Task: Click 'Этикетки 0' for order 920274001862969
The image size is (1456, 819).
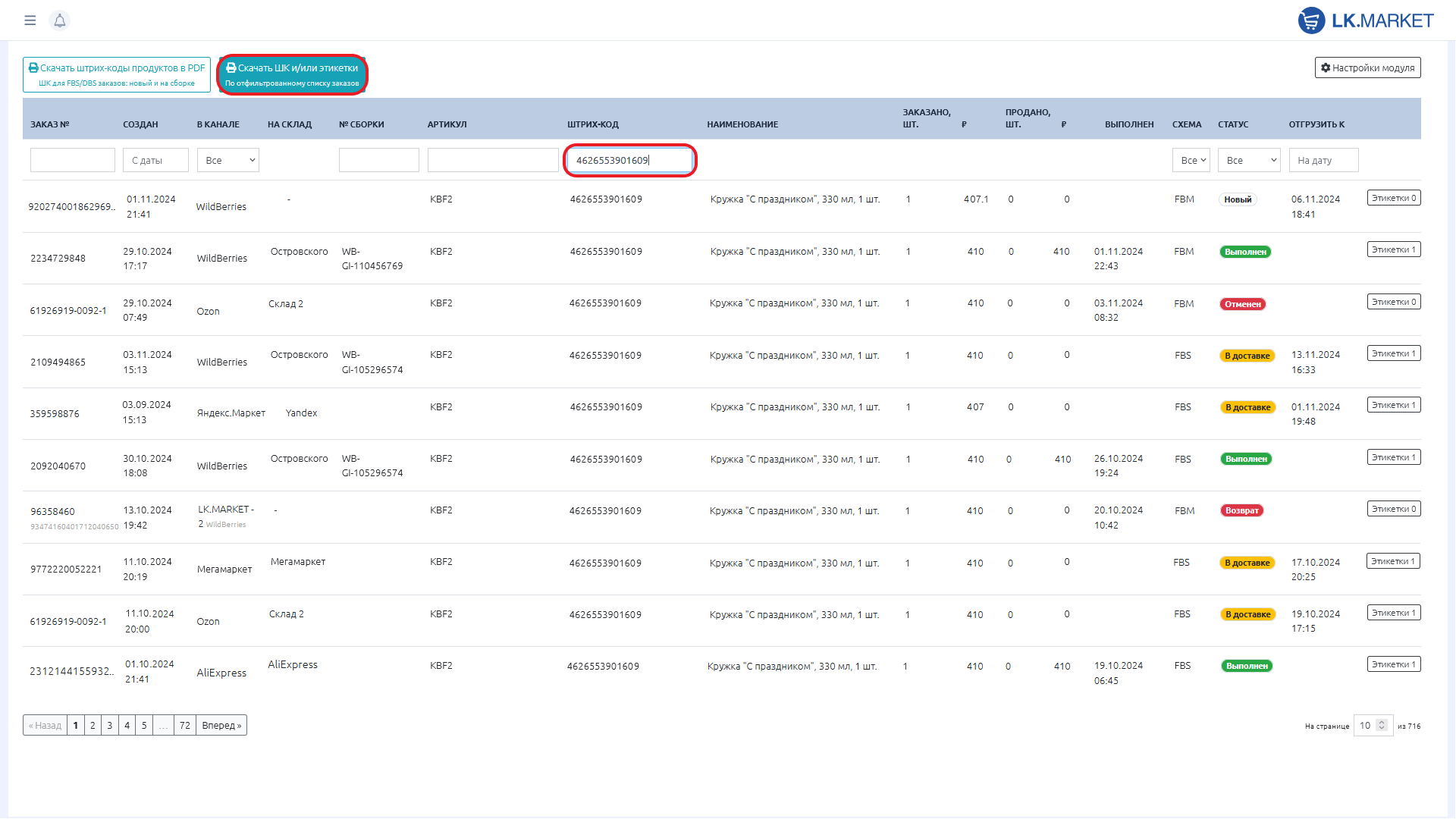Action: [x=1394, y=198]
